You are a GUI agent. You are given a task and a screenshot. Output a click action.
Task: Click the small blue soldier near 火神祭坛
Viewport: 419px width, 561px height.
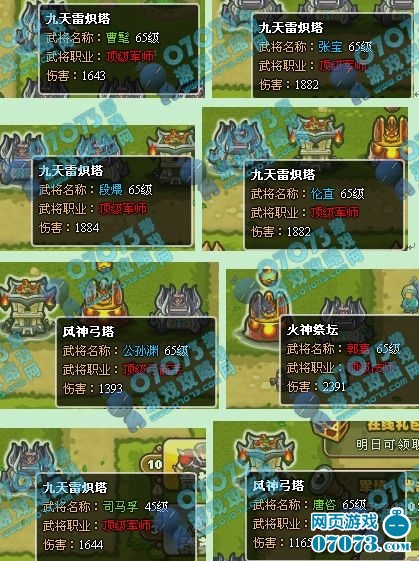pyautogui.click(x=409, y=298)
